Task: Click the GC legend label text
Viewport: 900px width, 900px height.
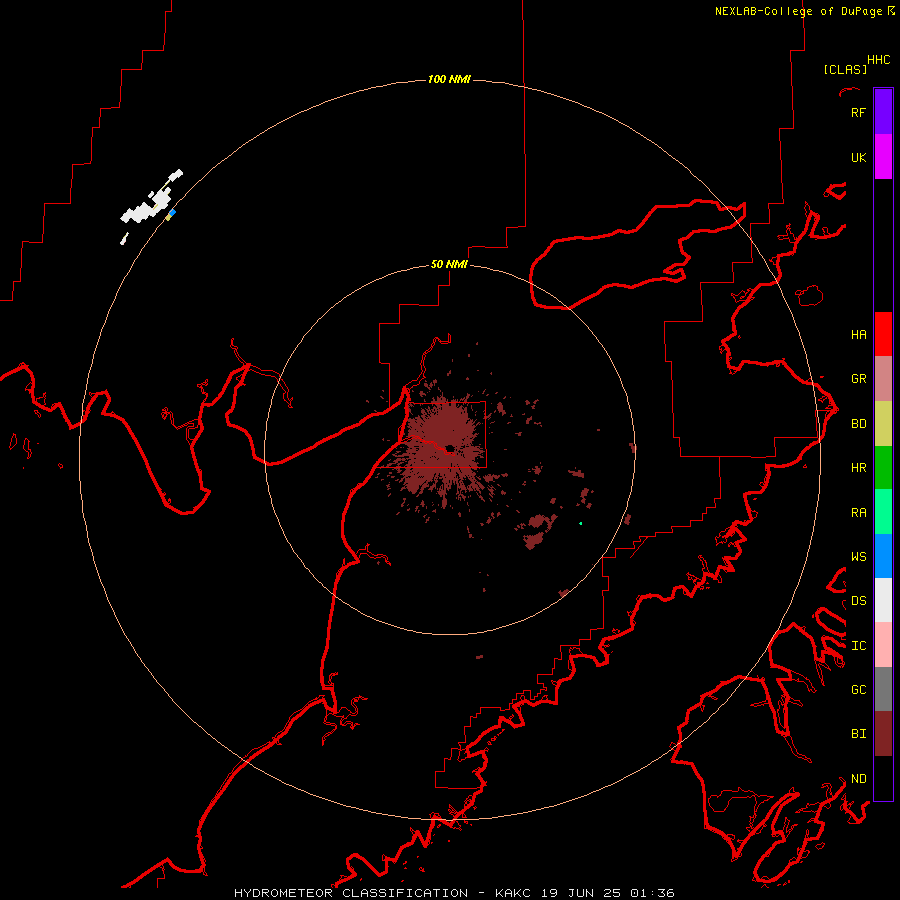Action: (858, 690)
